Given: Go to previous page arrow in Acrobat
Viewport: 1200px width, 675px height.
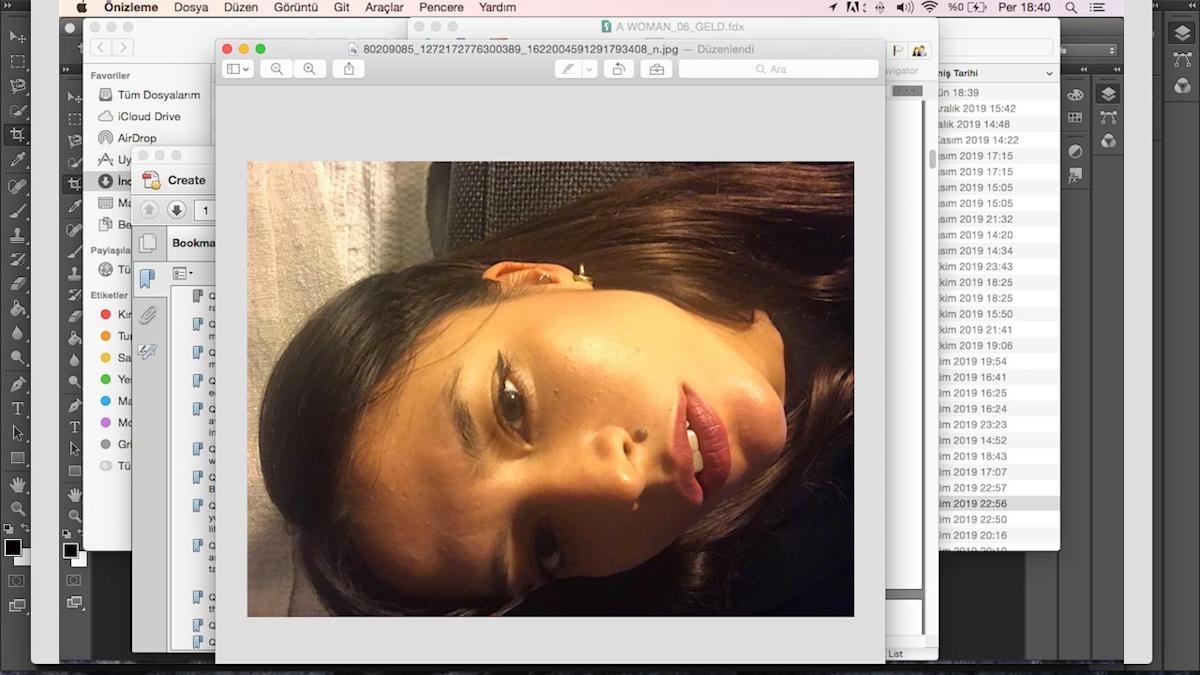Looking at the screenshot, I should (x=149, y=209).
